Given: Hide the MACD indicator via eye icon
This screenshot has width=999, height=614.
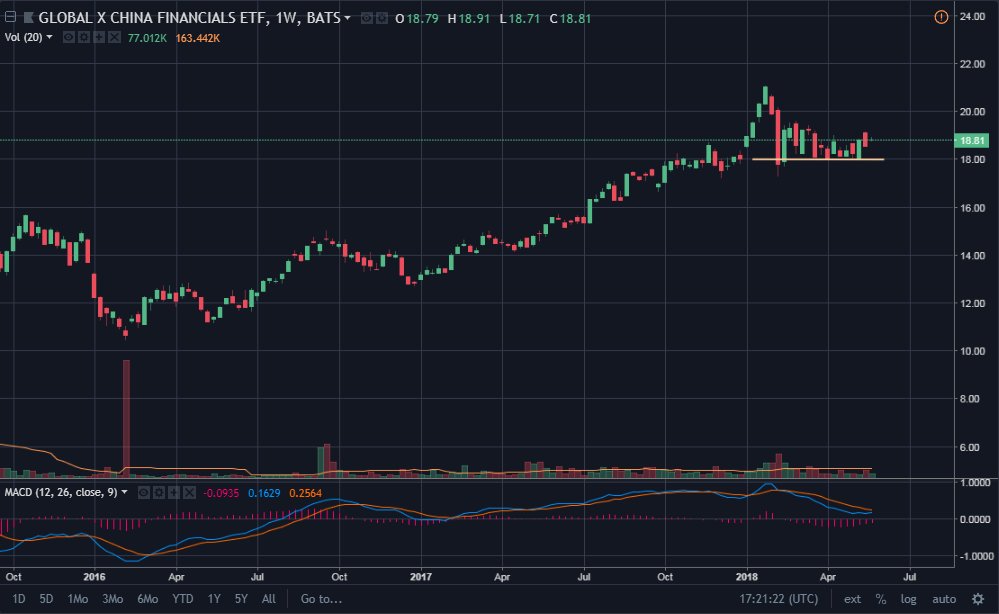Looking at the screenshot, I should (144, 492).
